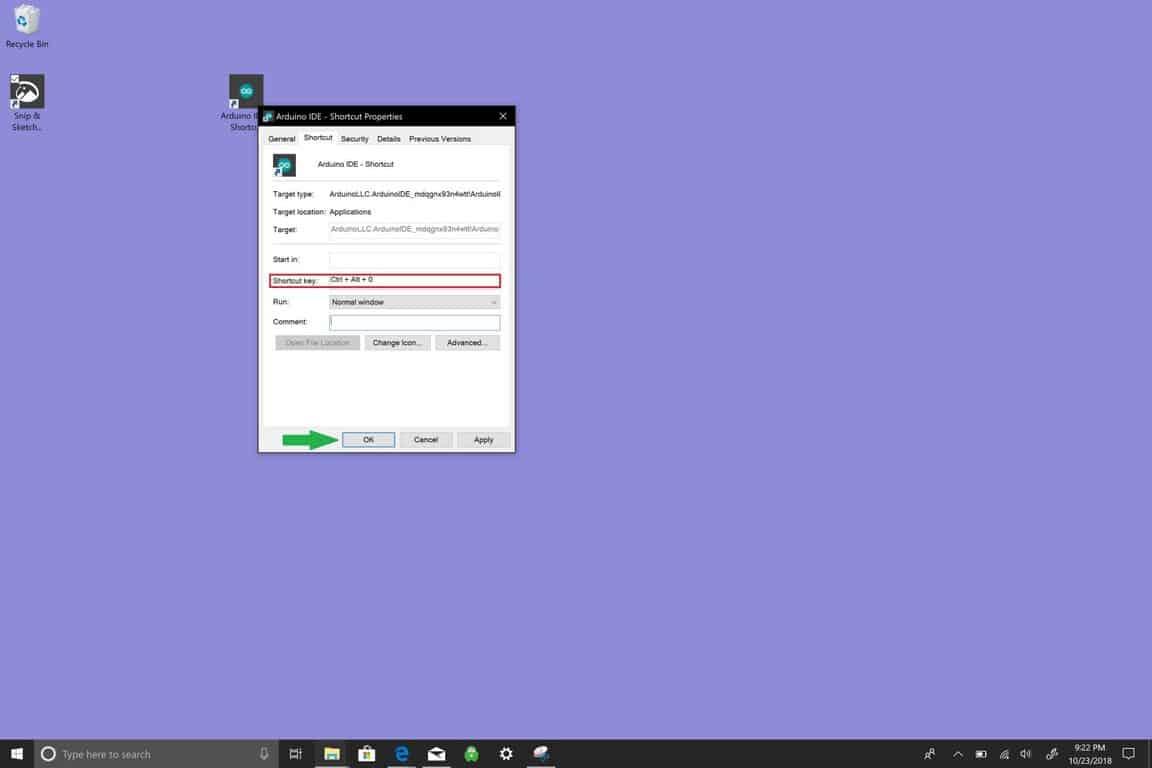The width and height of the screenshot is (1152, 768).
Task: Open the Run mode dropdown
Action: pos(414,301)
